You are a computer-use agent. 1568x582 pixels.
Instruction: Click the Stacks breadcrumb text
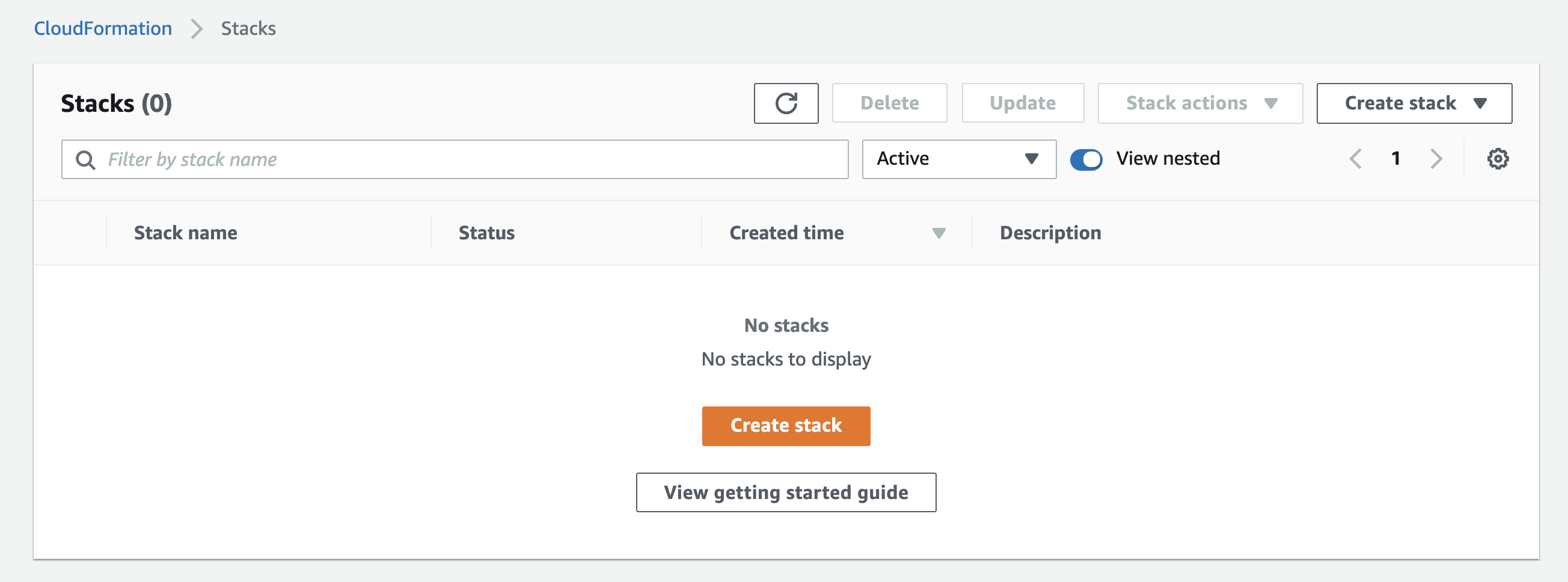point(248,29)
